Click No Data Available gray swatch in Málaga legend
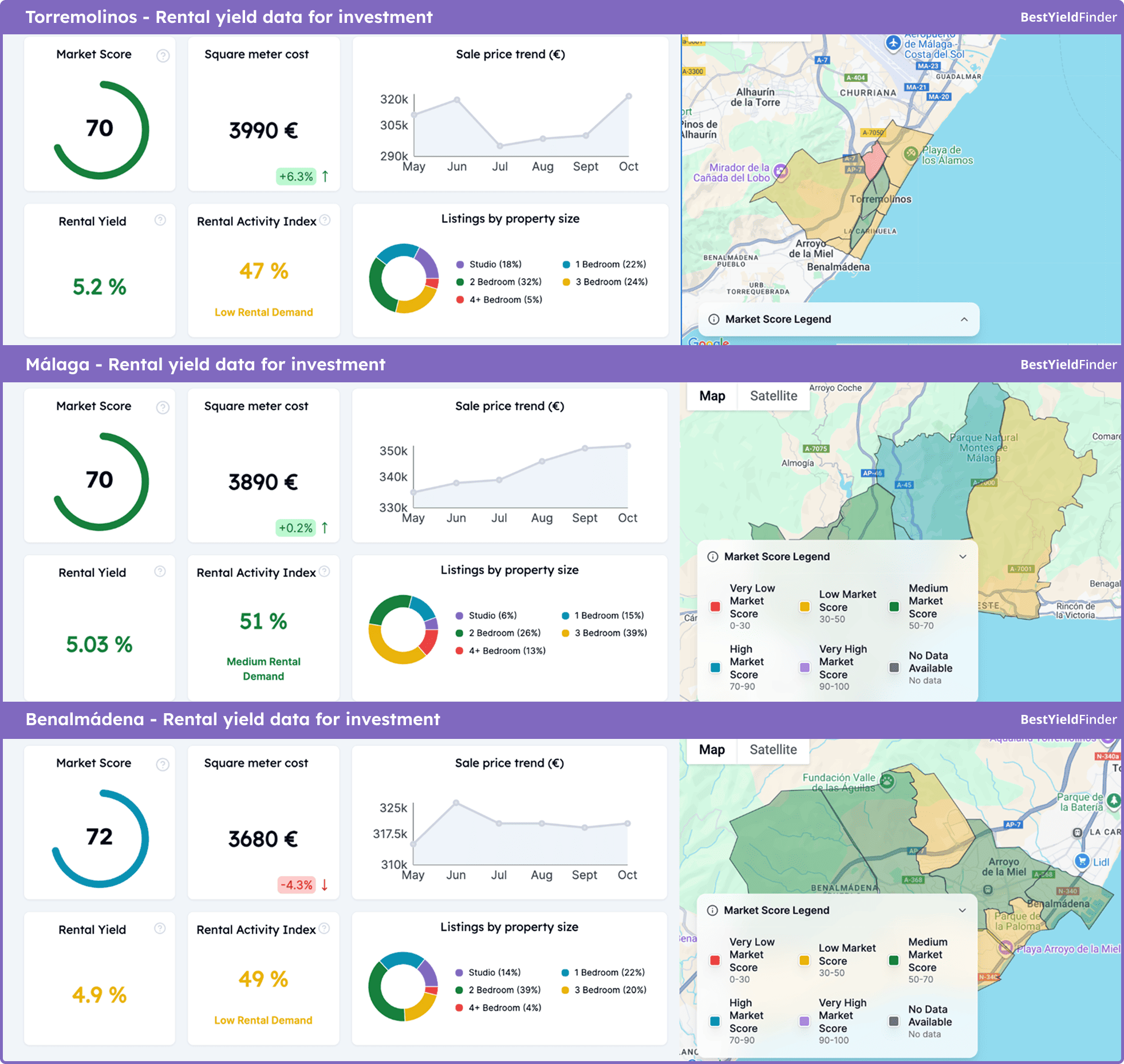Image resolution: width=1124 pixels, height=1064 pixels. pos(894,667)
